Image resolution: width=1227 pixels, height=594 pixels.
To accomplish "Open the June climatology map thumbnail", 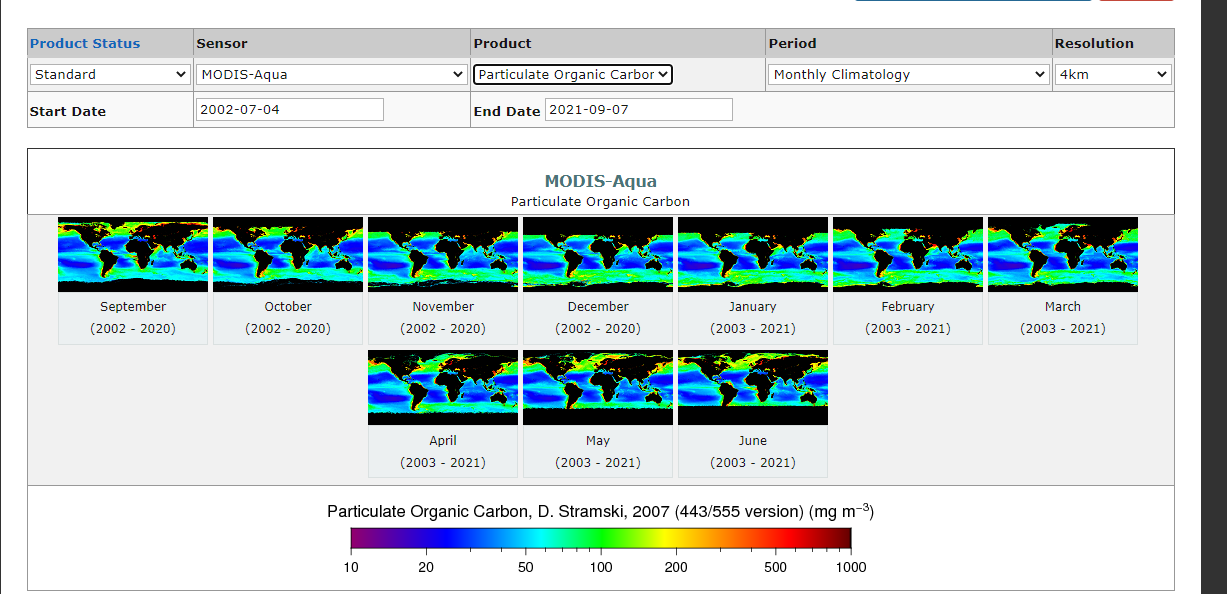I will click(753, 387).
